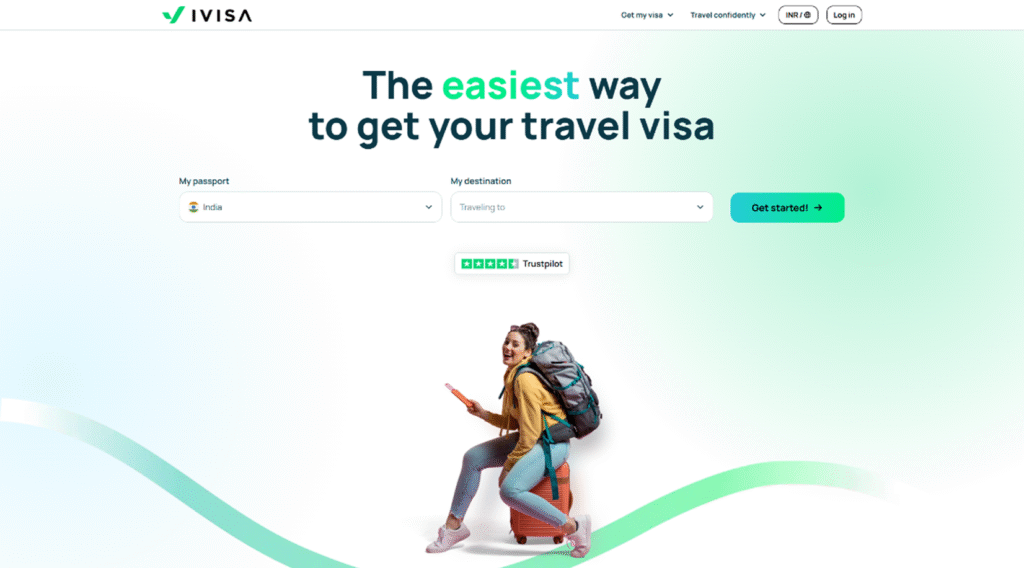Viewport: 1024px width, 568px height.
Task: Open the Traveling to destination dropdown
Action: (582, 207)
